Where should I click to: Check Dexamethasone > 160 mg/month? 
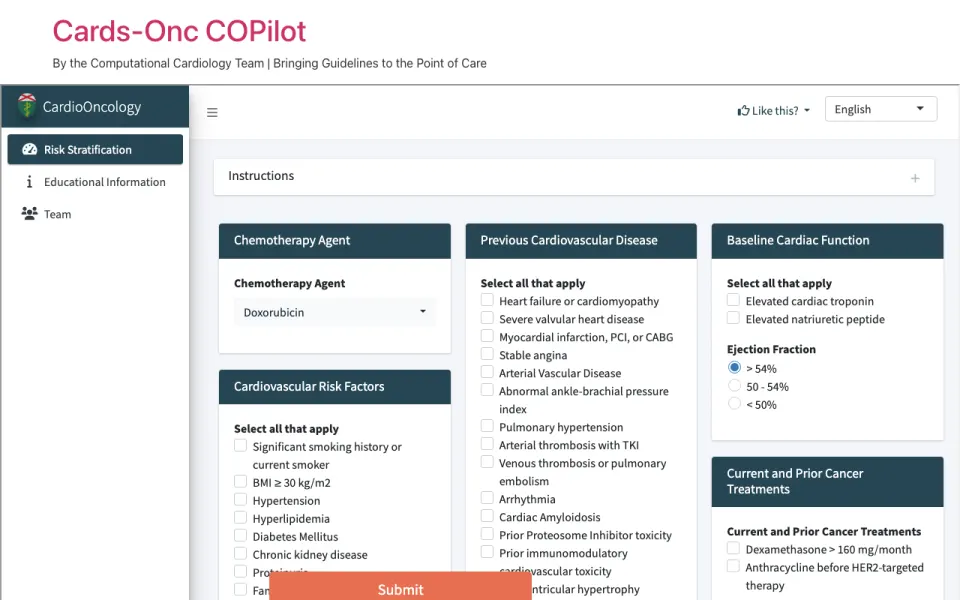coord(733,549)
